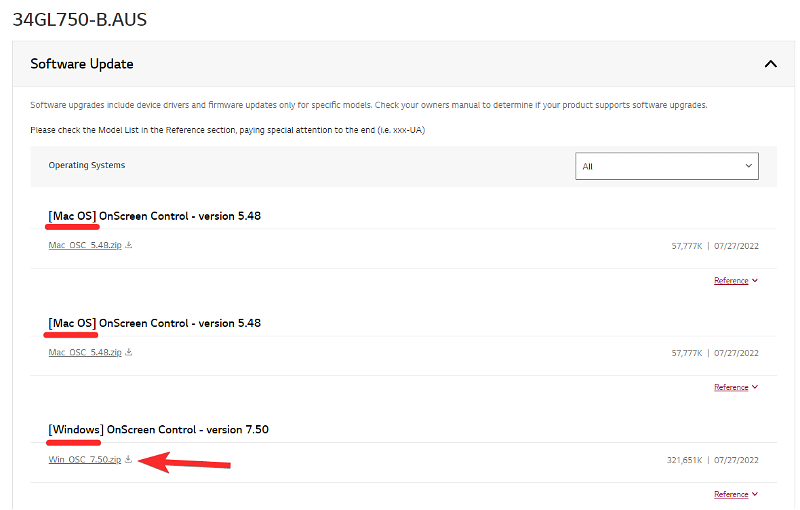The height and width of the screenshot is (510, 800).
Task: Click the second Mac_OSC_5.48.zip file link
Action: coord(84,353)
